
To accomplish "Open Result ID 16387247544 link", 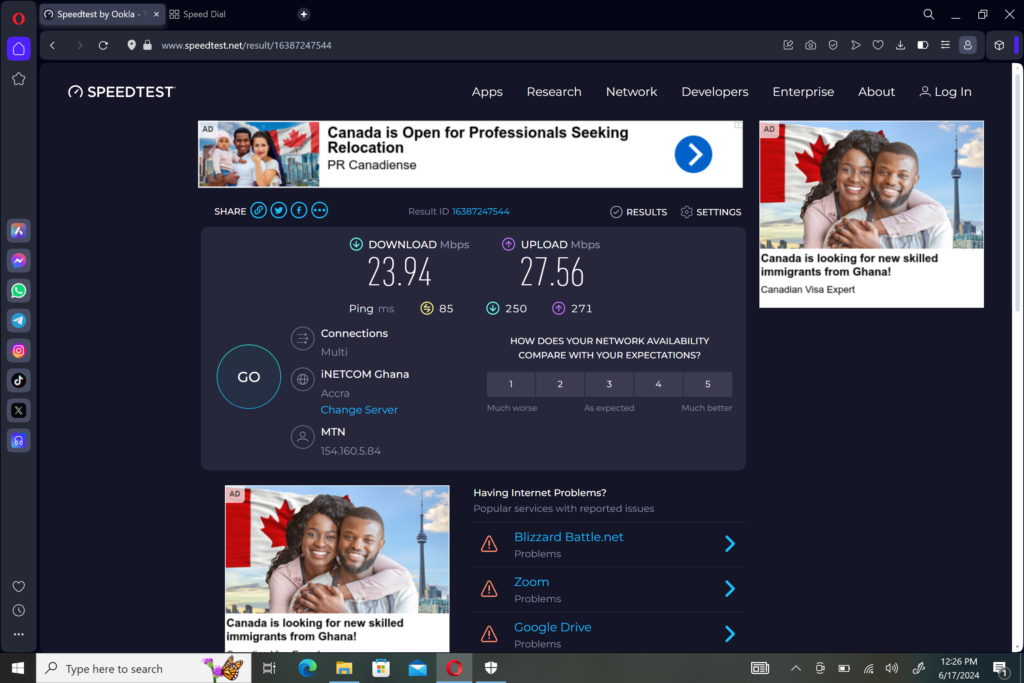I will [481, 212].
